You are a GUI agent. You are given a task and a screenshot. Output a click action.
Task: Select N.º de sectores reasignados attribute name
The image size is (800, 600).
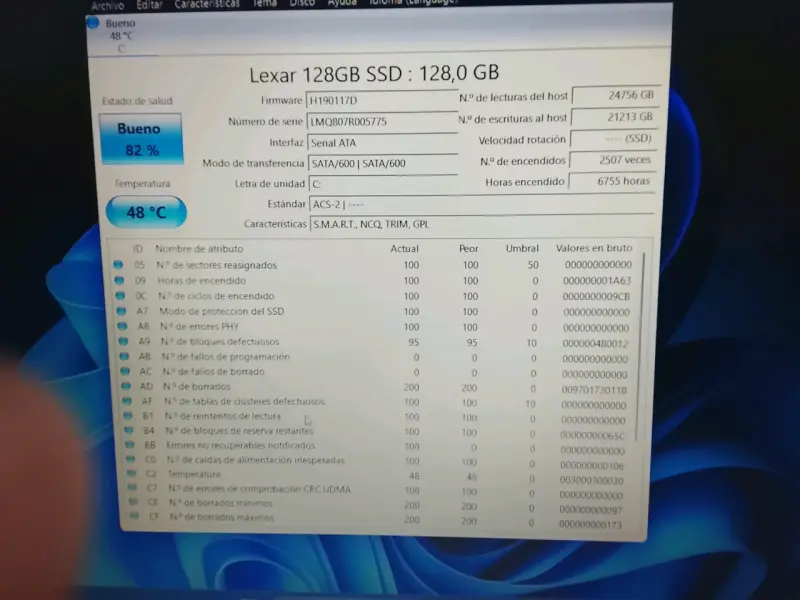216,265
